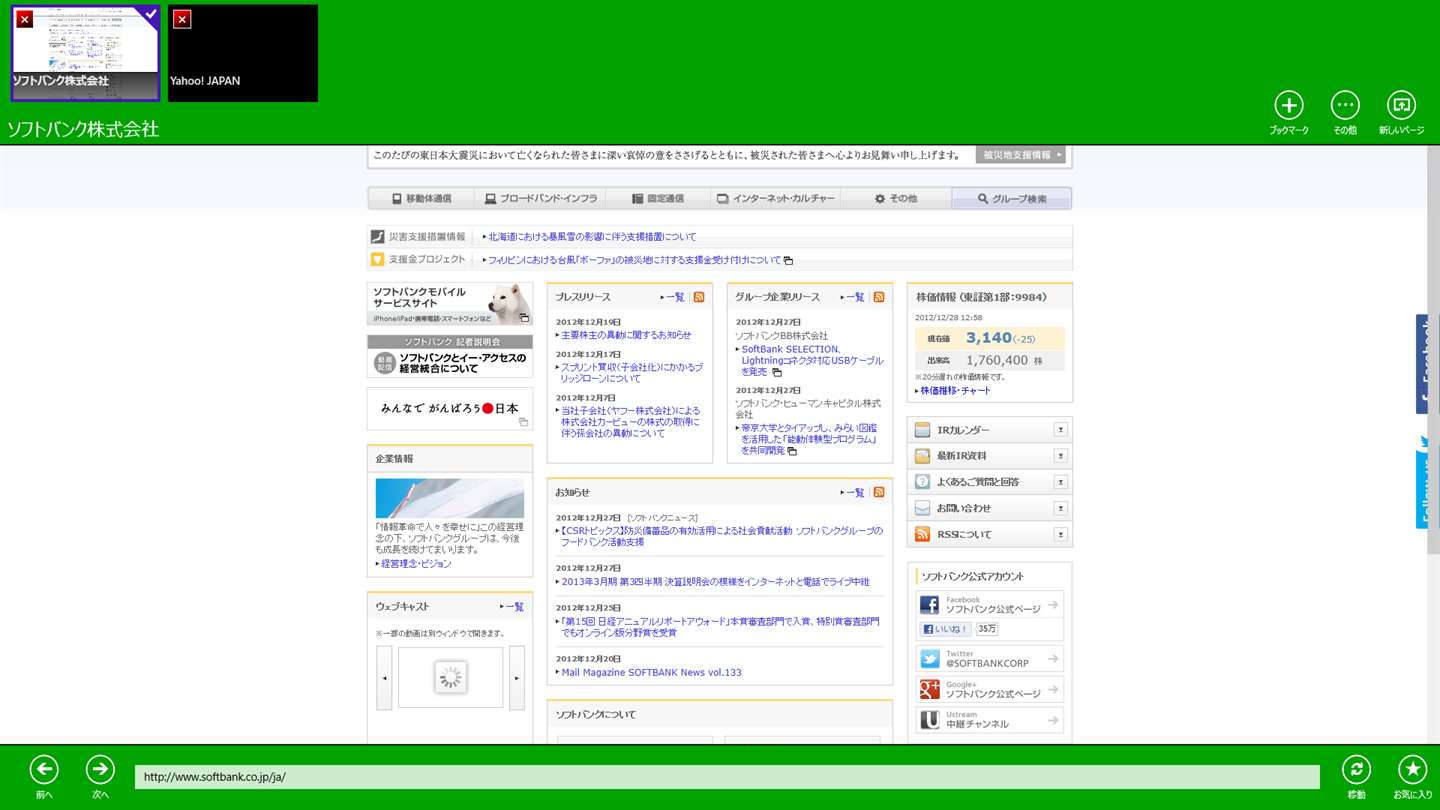Click the グループ企業リリース RSS feed icon
The width and height of the screenshot is (1440, 810).
[x=879, y=297]
